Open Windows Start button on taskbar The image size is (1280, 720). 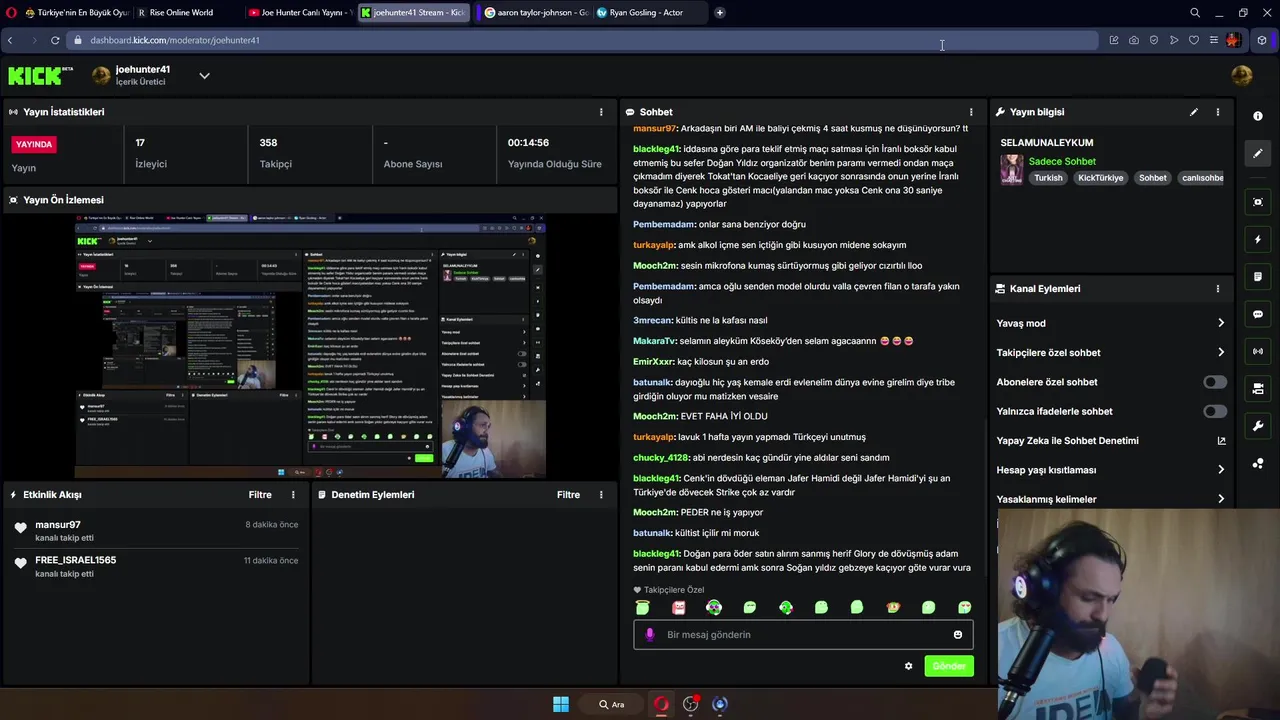coord(561,704)
